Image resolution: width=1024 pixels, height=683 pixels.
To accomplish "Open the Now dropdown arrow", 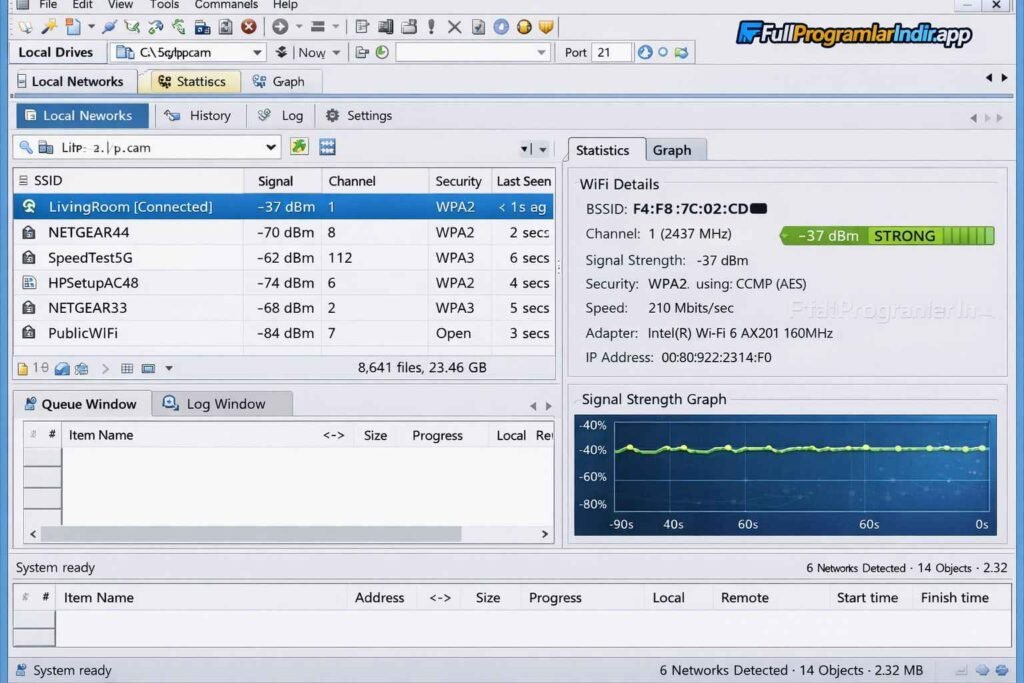I will pyautogui.click(x=336, y=52).
